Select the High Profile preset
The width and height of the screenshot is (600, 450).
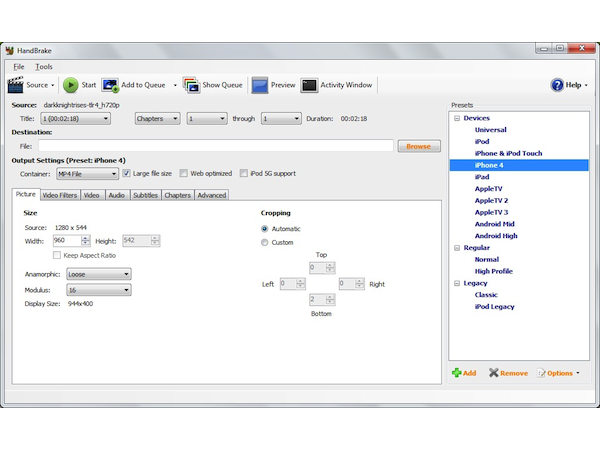(494, 271)
